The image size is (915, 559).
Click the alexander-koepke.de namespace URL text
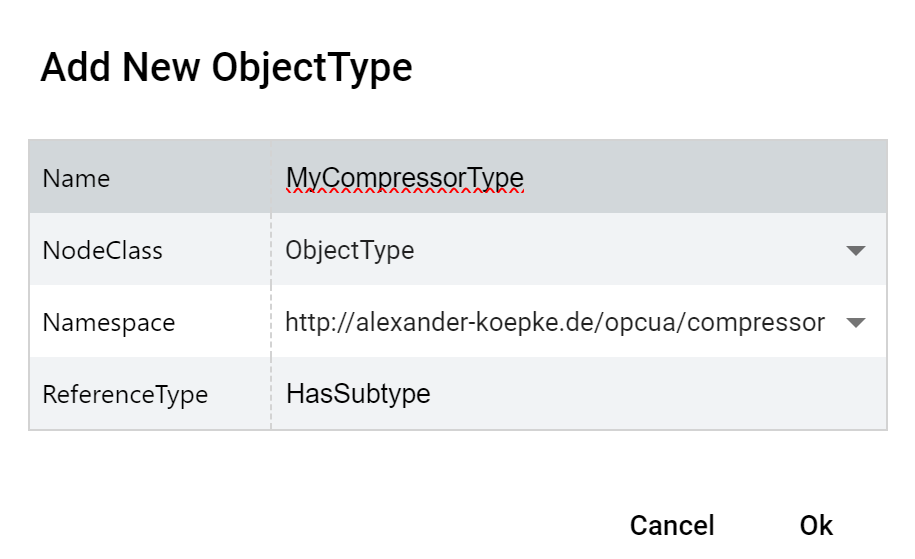click(x=555, y=323)
